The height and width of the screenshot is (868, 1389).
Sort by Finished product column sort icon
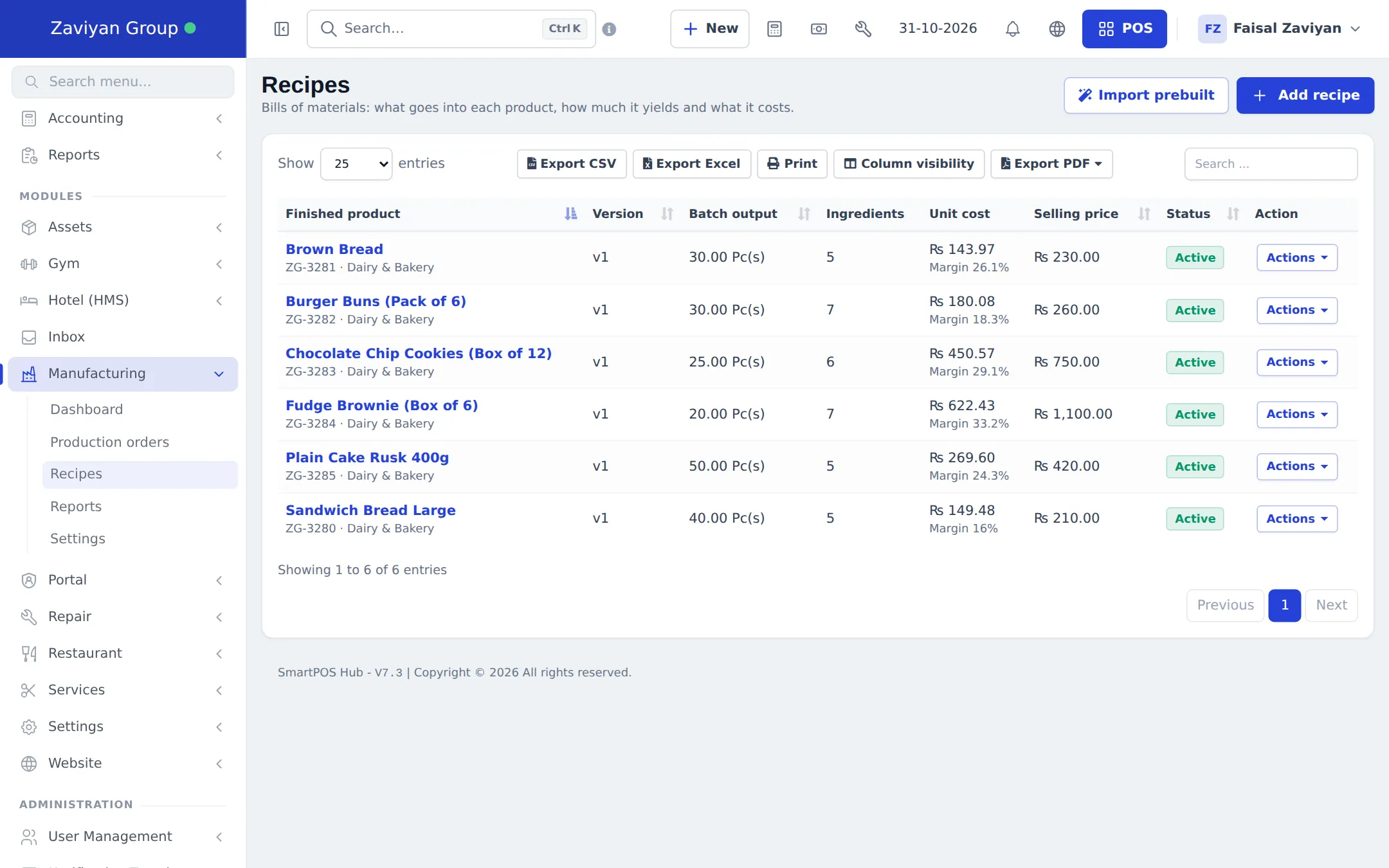(x=570, y=214)
